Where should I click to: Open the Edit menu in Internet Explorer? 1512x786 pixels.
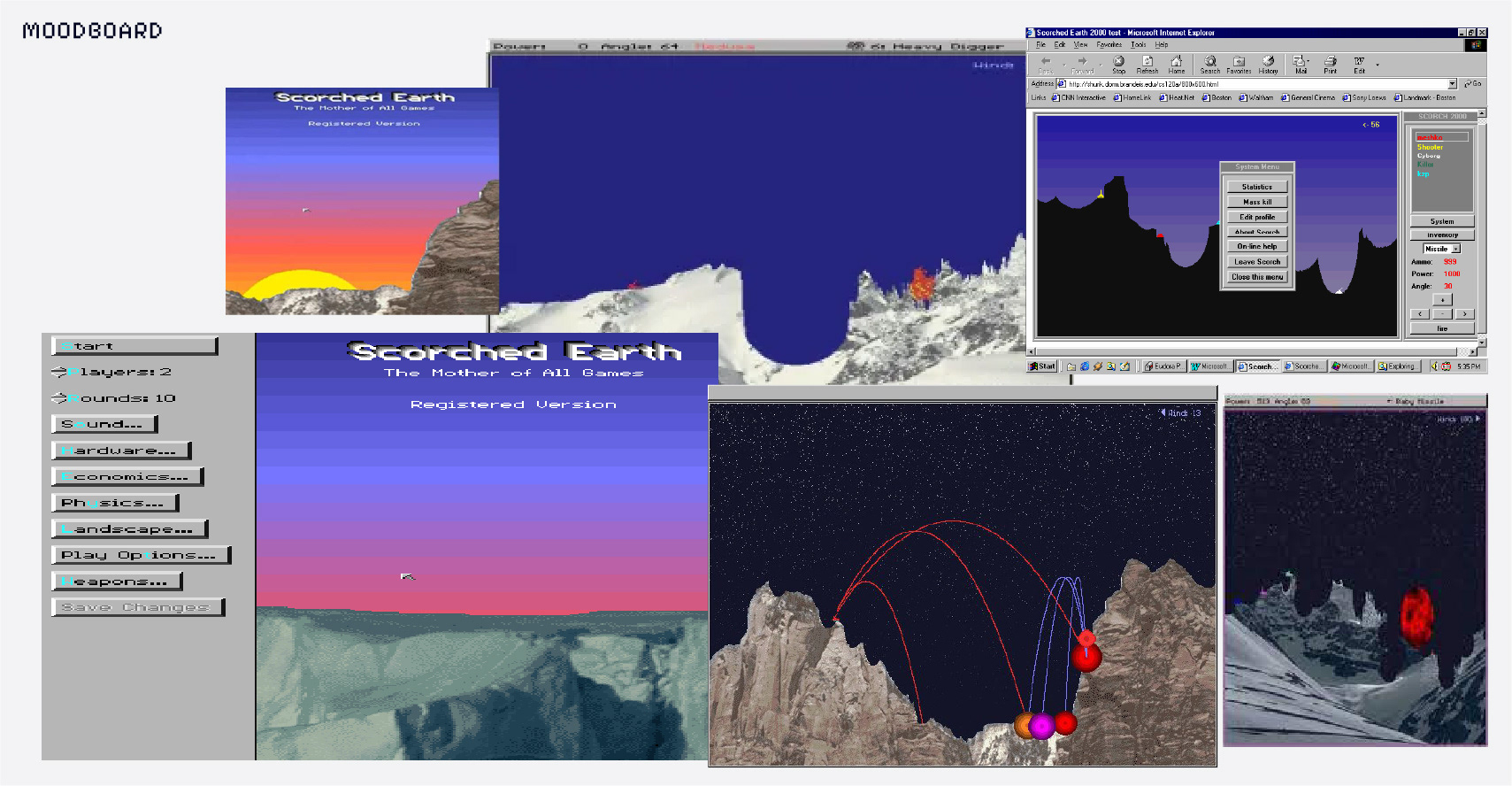(1060, 44)
